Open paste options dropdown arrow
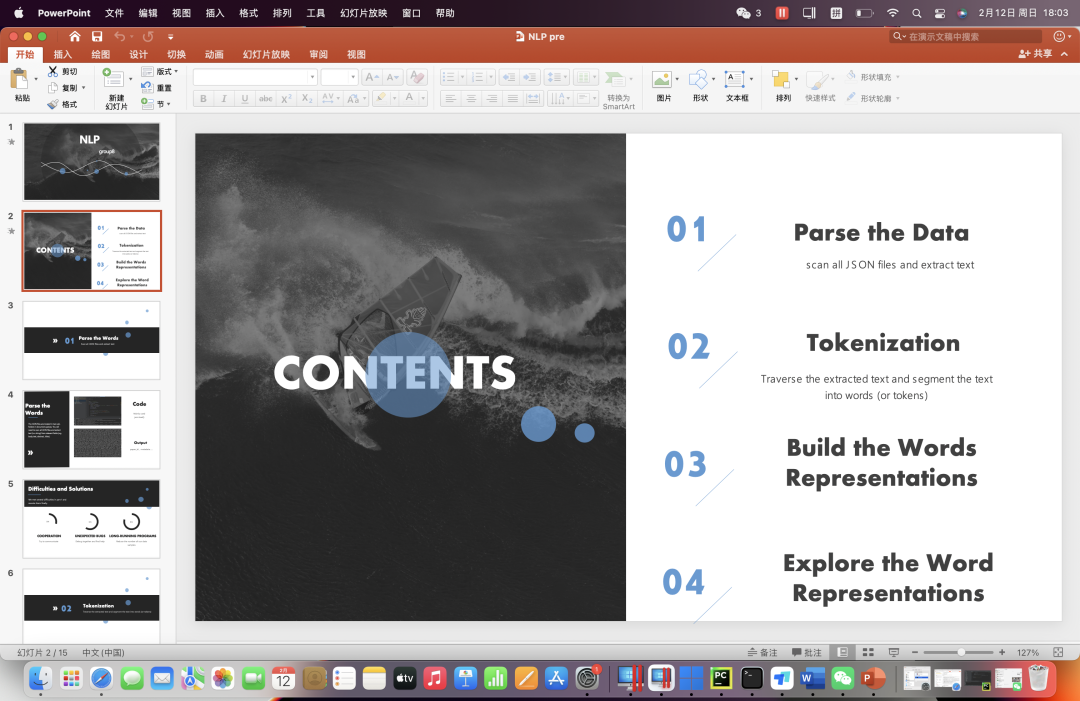This screenshot has height=701, width=1080. pos(36,79)
